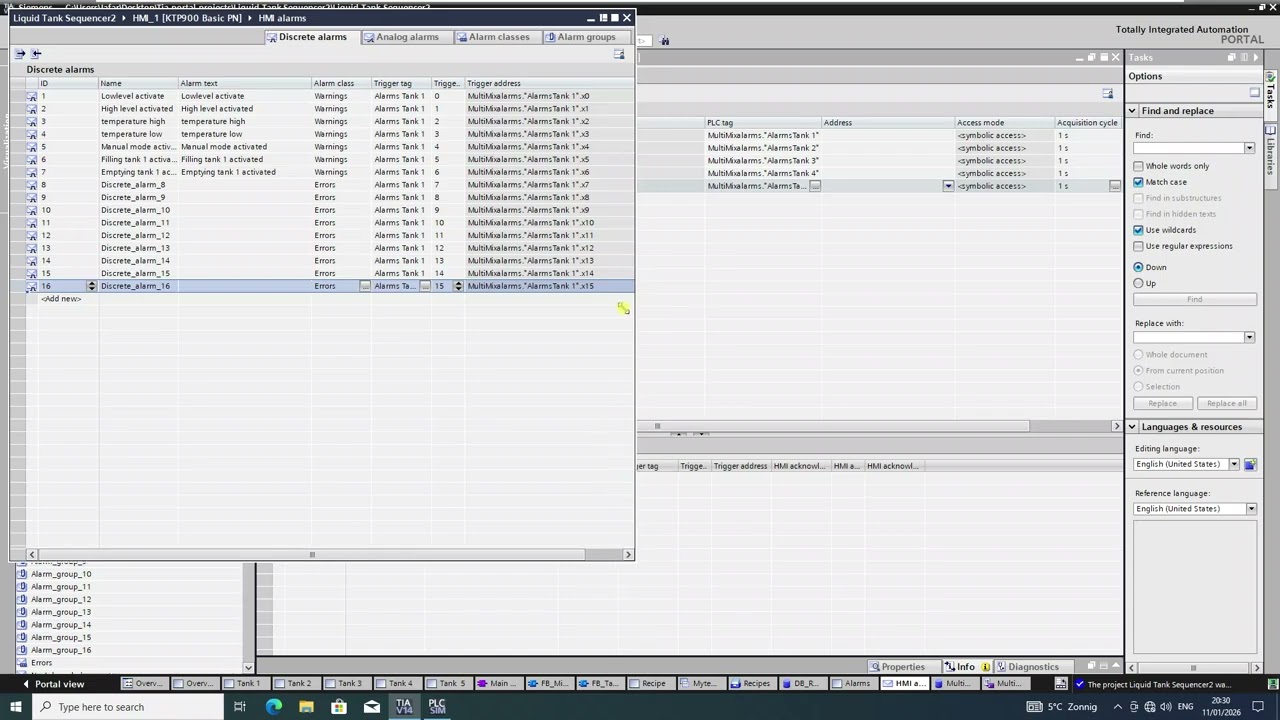Image resolution: width=1280 pixels, height=720 pixels.
Task: Click horizontal scrollbar of HMI alarms window
Action: pos(312,554)
